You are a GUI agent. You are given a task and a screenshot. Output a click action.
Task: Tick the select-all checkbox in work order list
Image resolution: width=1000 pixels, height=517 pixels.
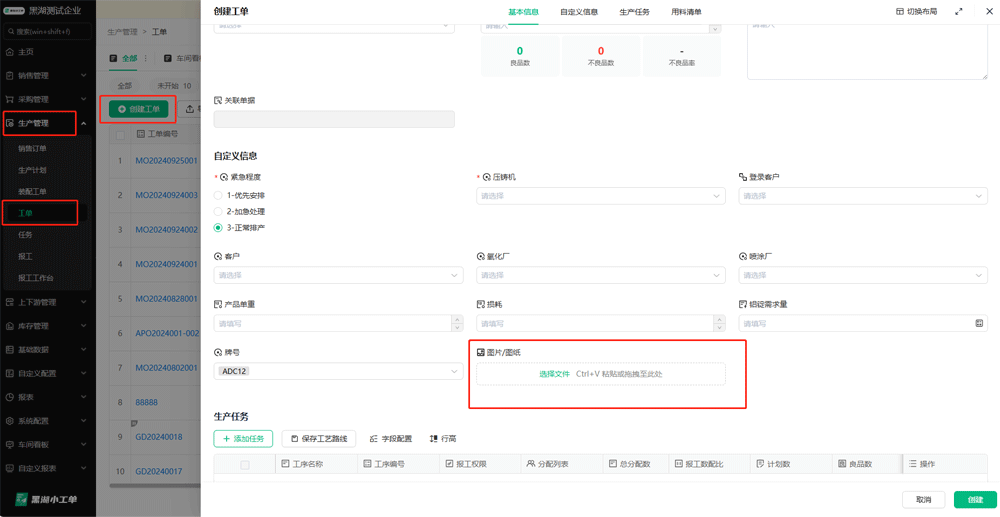120,135
